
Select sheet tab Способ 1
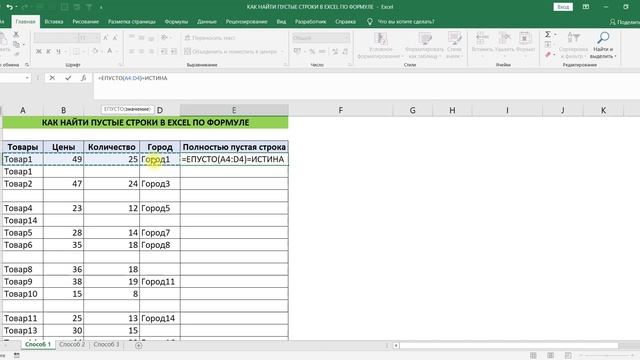coord(38,344)
